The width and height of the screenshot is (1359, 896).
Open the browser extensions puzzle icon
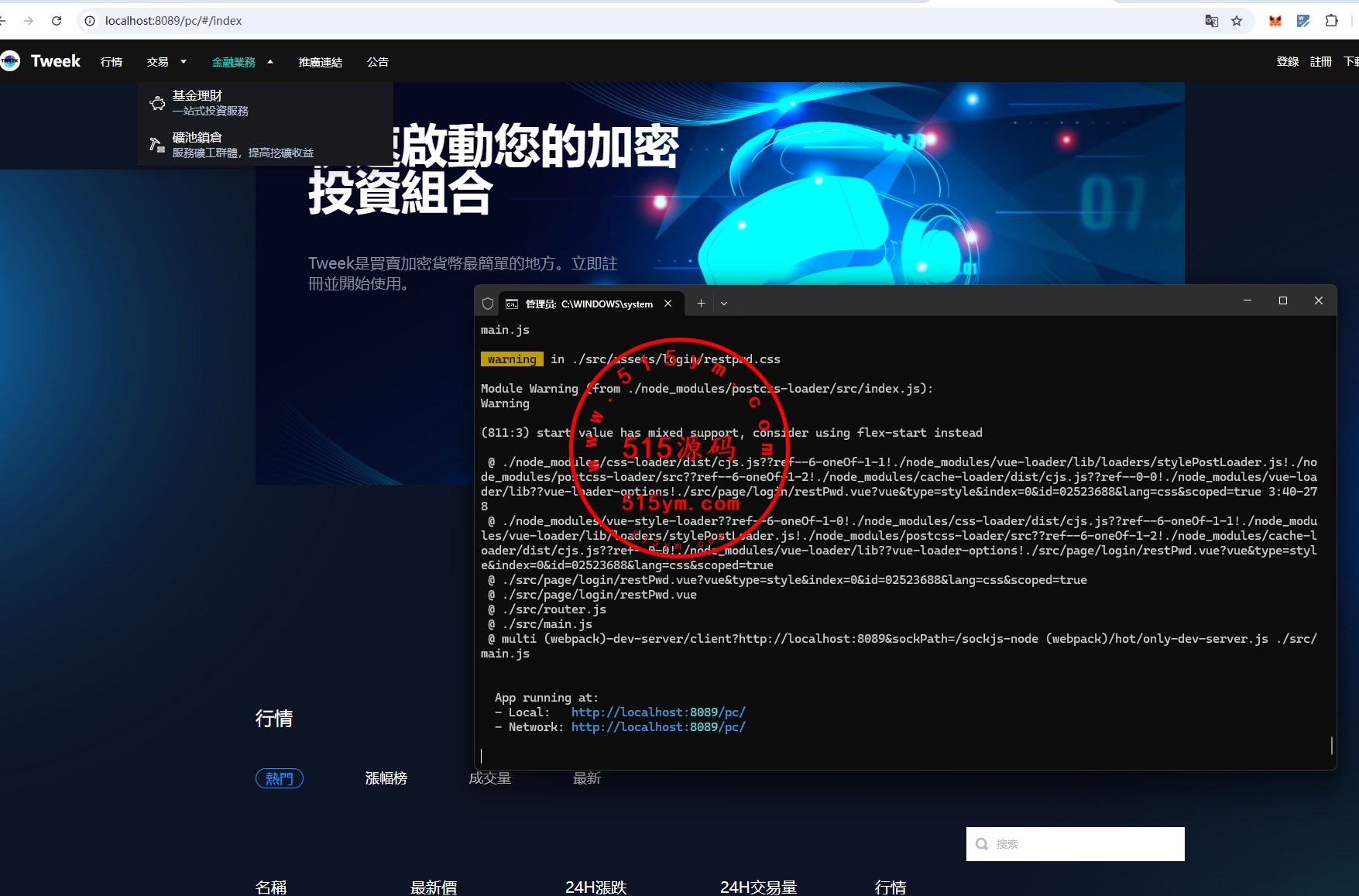point(1331,21)
